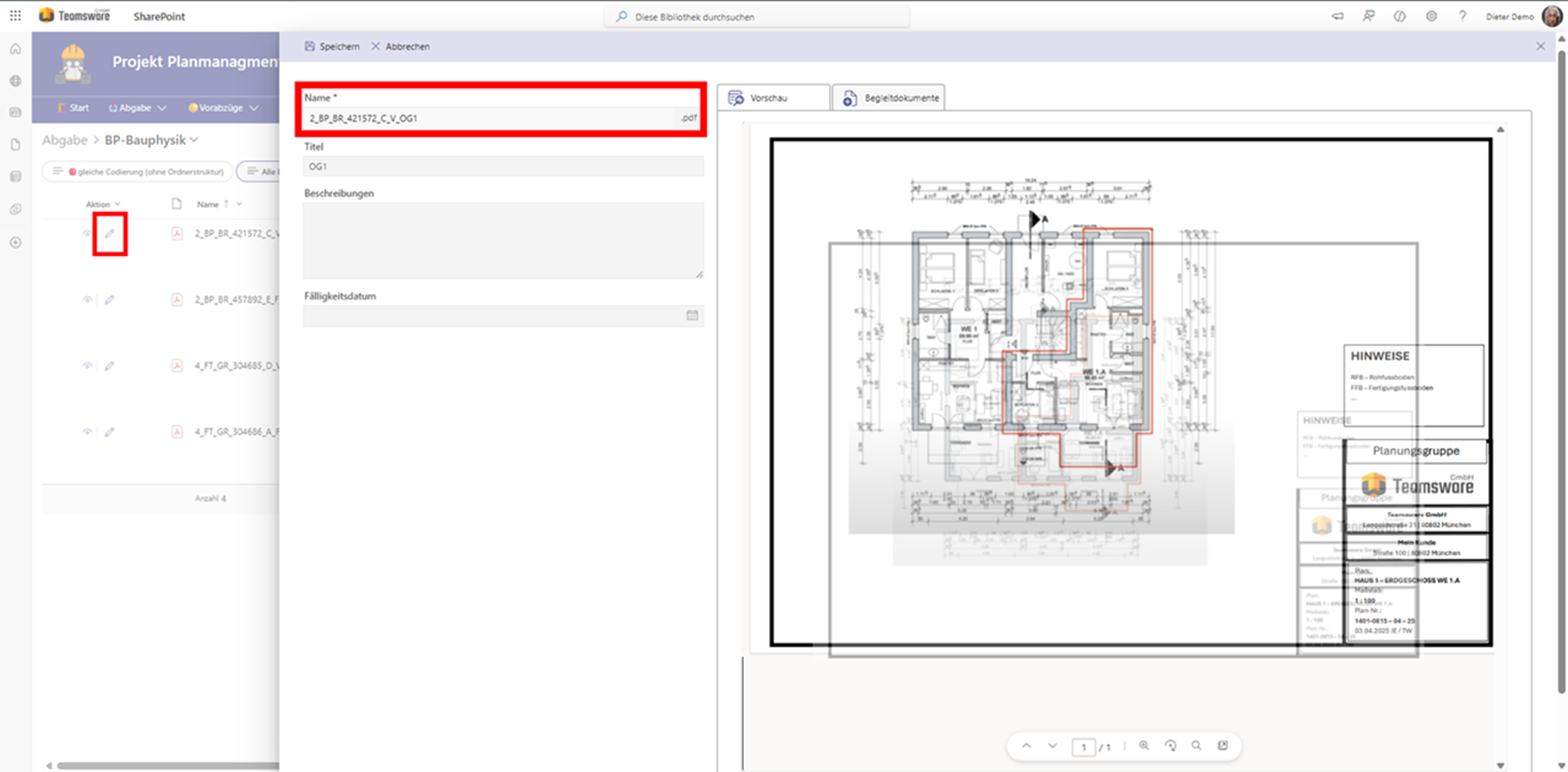The width and height of the screenshot is (1568, 772).
Task: Open the settings gear in the header
Action: [1431, 16]
